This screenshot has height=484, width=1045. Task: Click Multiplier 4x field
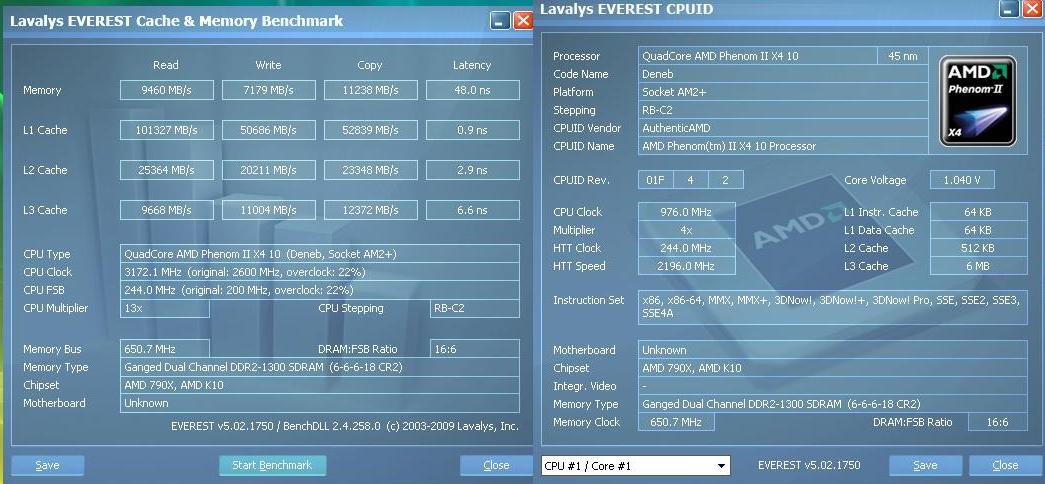pos(687,230)
